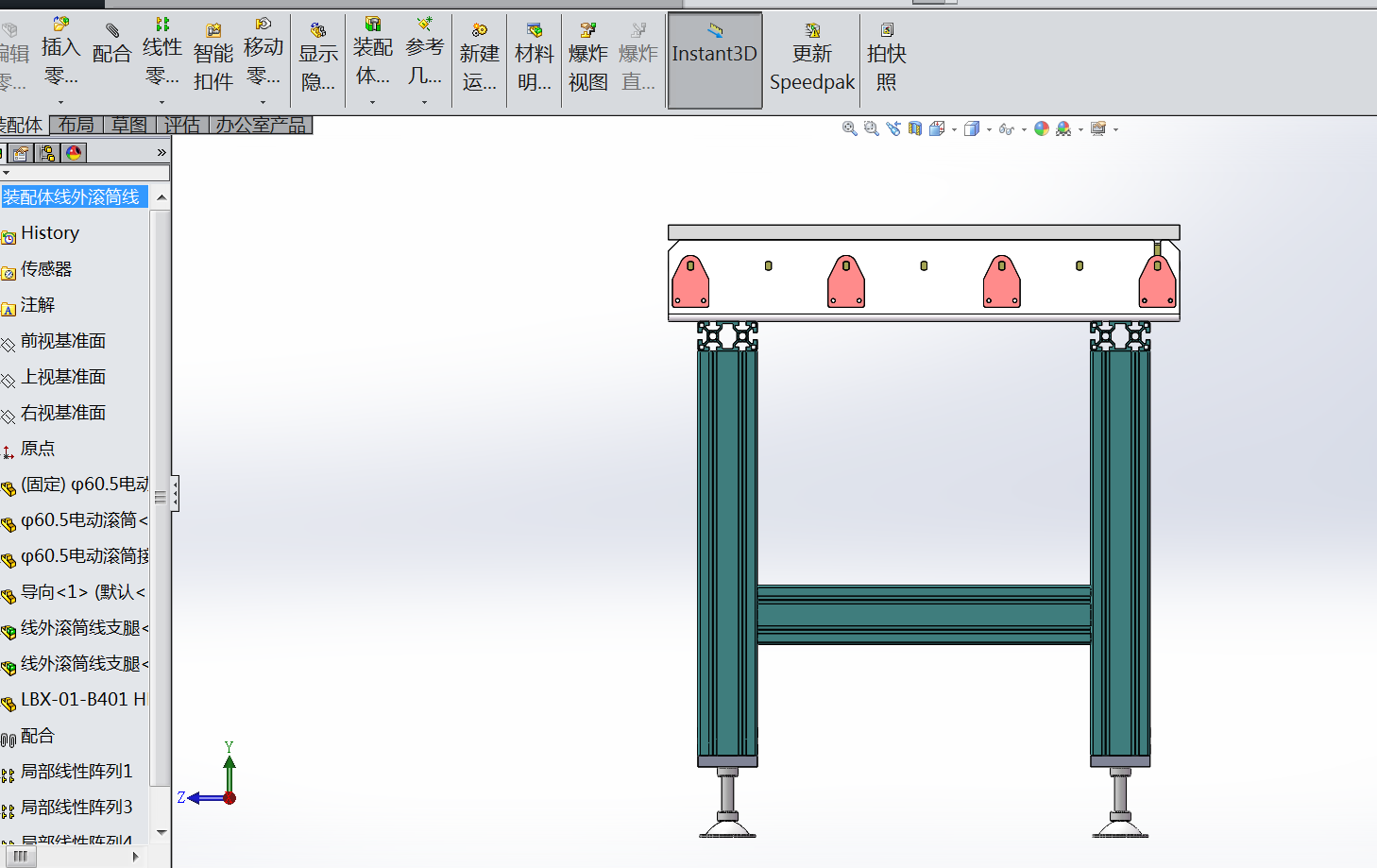Select the 原点 origin item
The height and width of the screenshot is (868, 1377).
[x=38, y=448]
